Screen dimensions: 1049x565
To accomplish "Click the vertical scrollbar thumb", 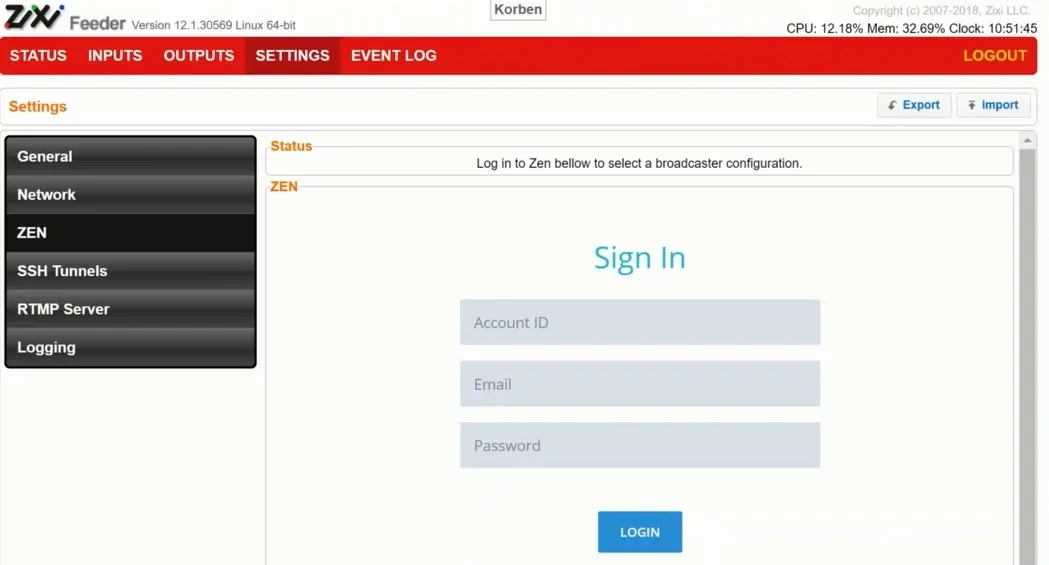I will click(1027, 356).
